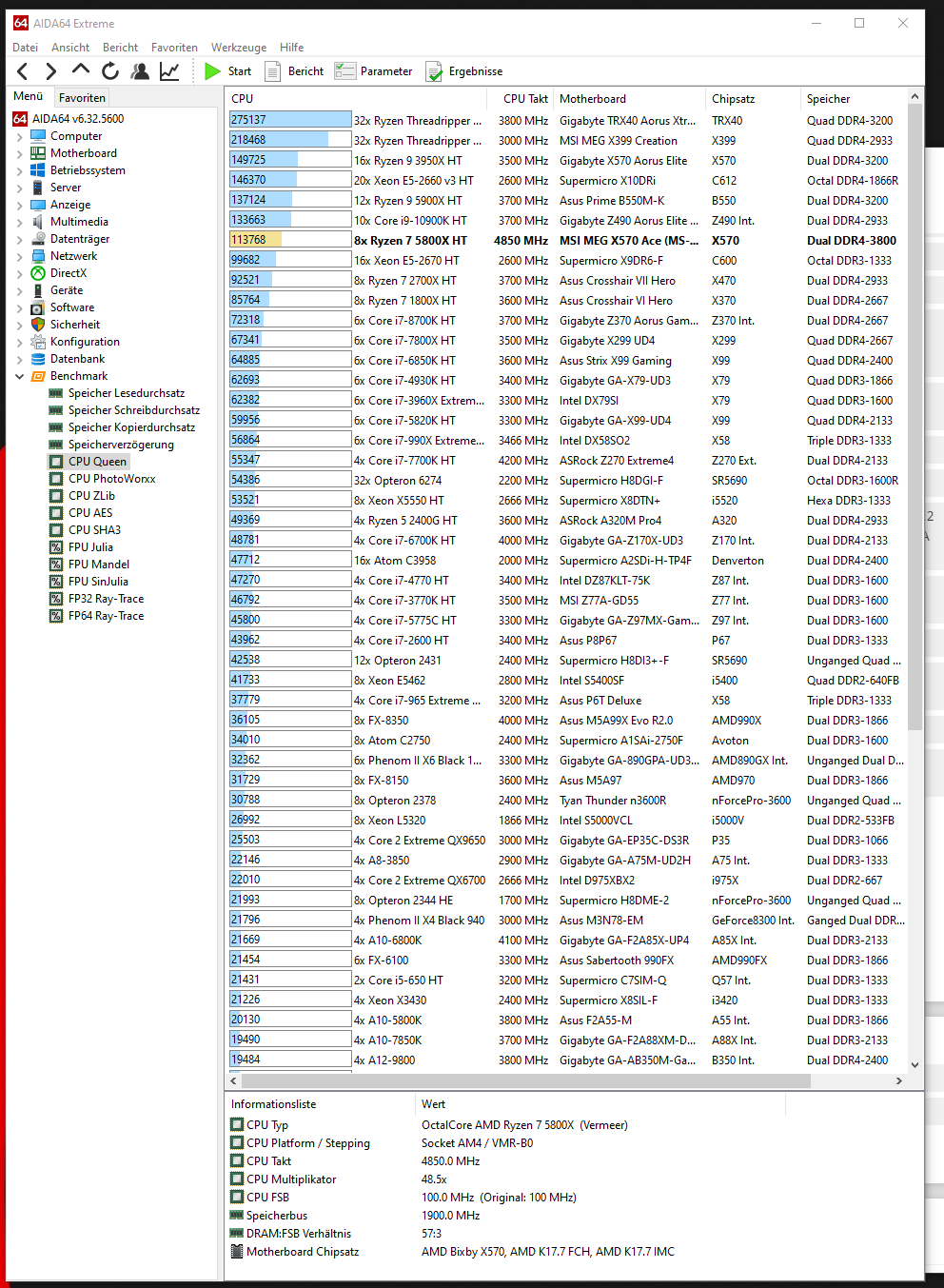944x1288 pixels.
Task: Expand the Motherboard tree node
Action: [19, 153]
